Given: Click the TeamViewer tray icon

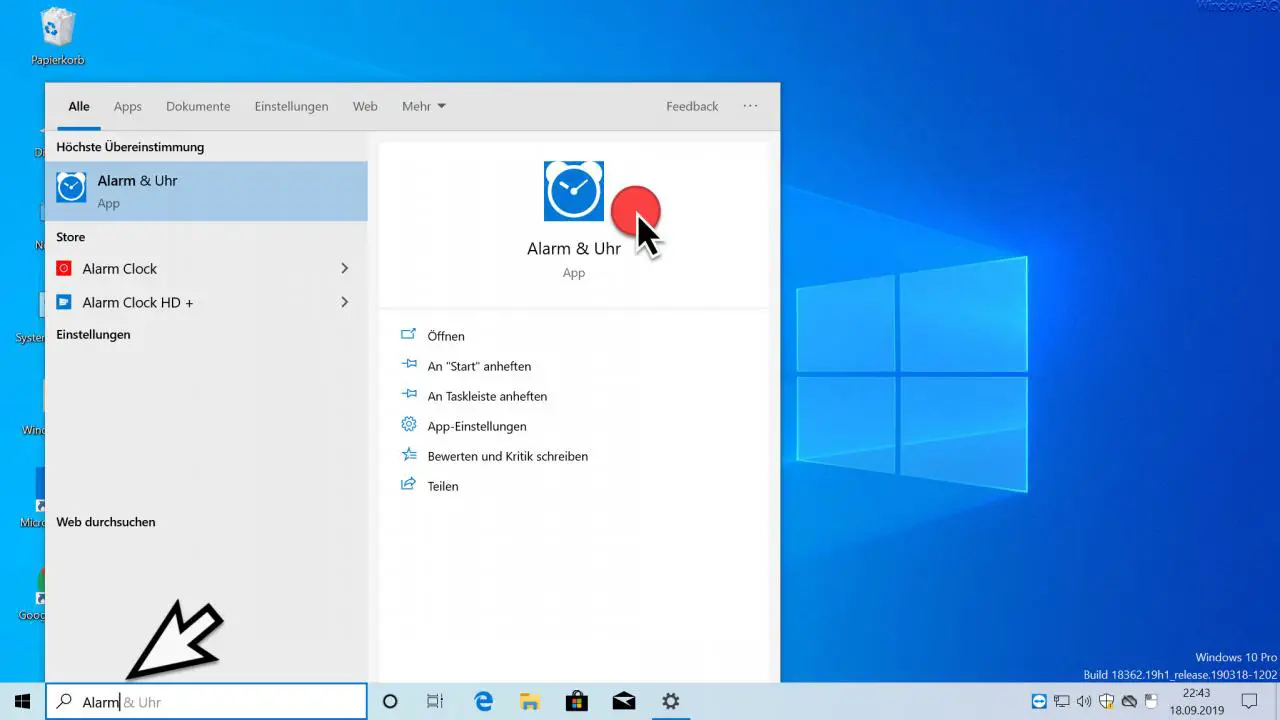Looking at the screenshot, I should coord(1040,702).
